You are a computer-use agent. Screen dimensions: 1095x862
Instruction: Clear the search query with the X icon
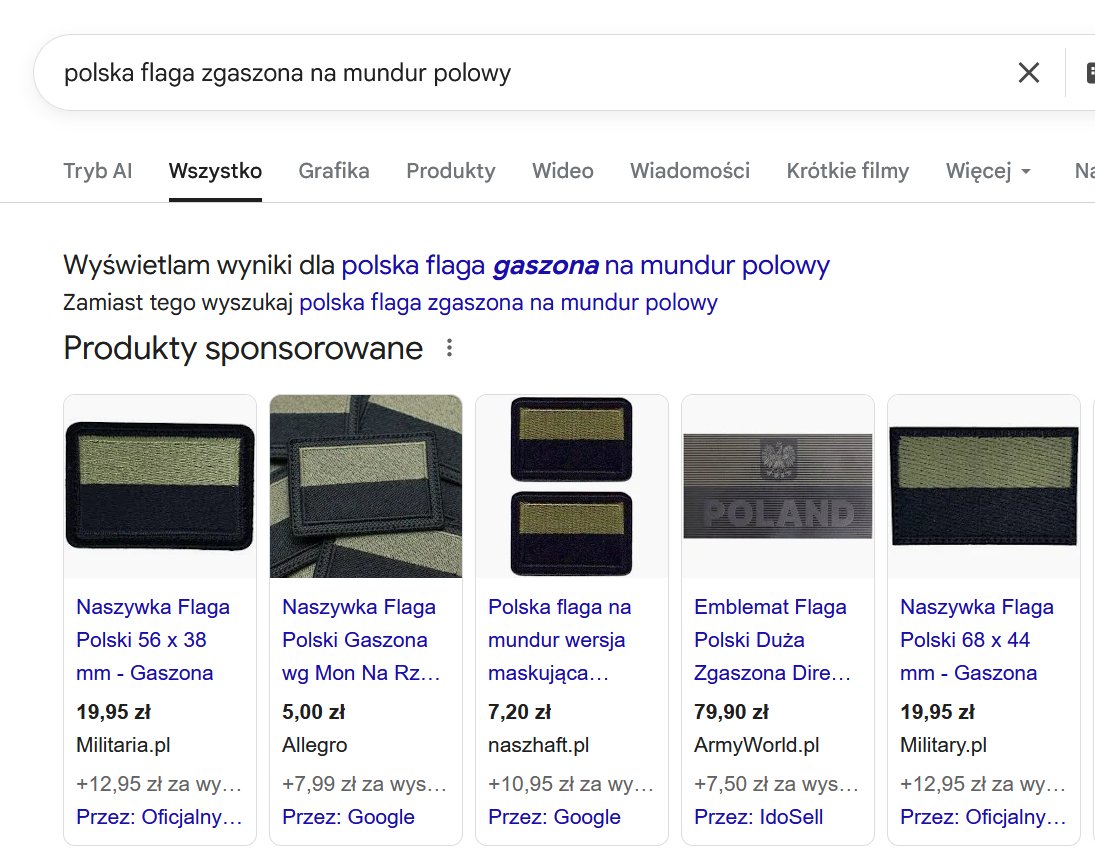(x=1029, y=73)
